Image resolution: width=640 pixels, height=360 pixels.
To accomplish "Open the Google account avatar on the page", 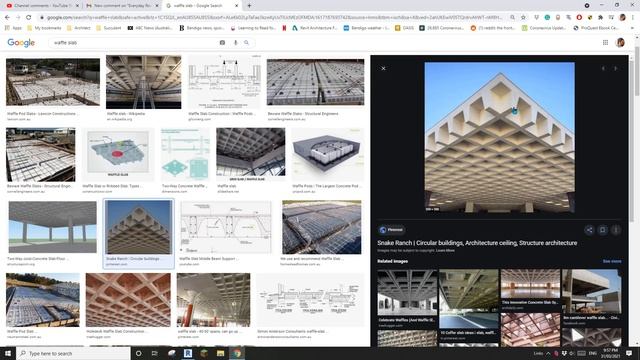I will pyautogui.click(x=620, y=42).
